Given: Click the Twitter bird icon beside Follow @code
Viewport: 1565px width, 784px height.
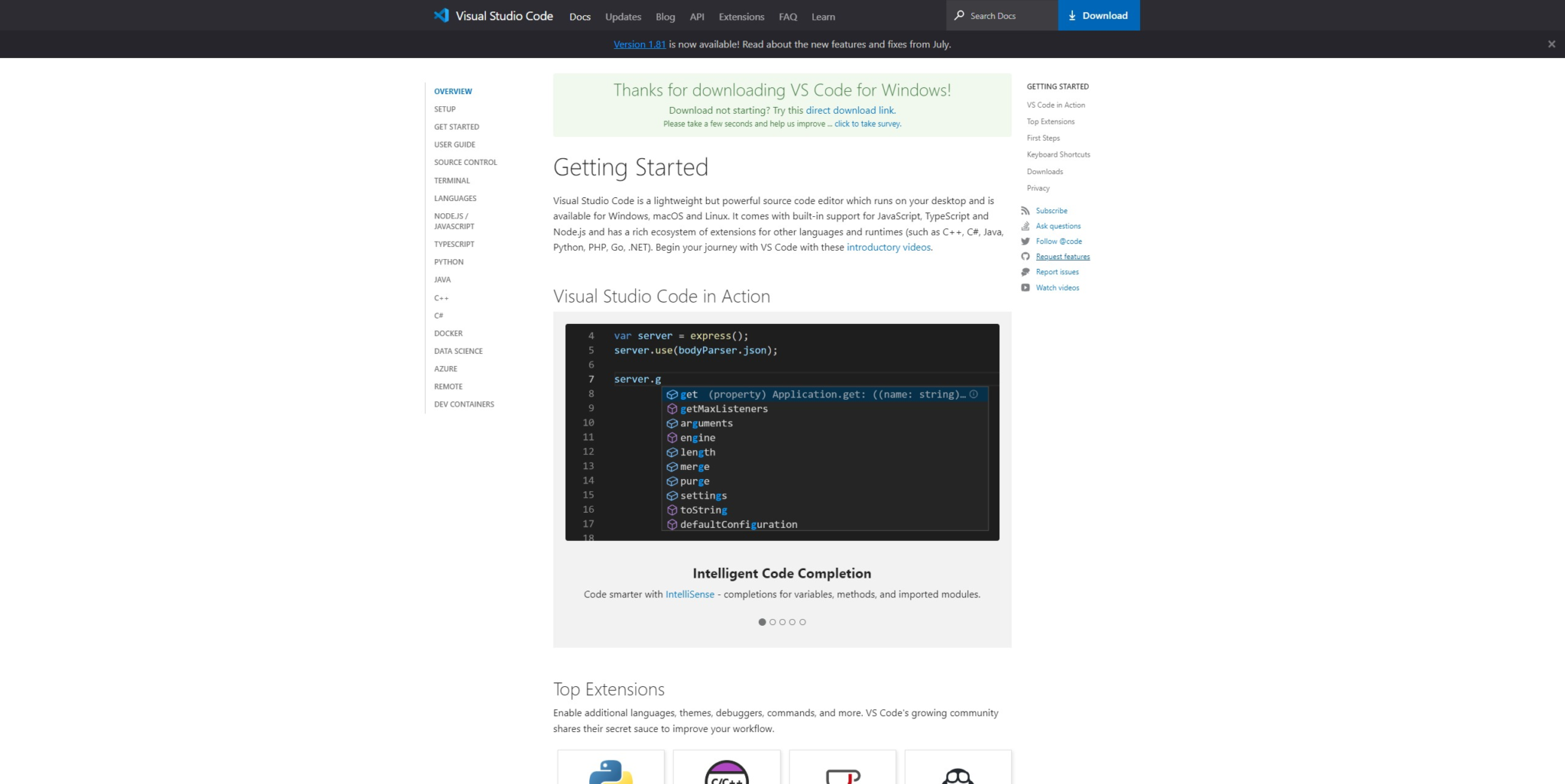Looking at the screenshot, I should 1026,241.
